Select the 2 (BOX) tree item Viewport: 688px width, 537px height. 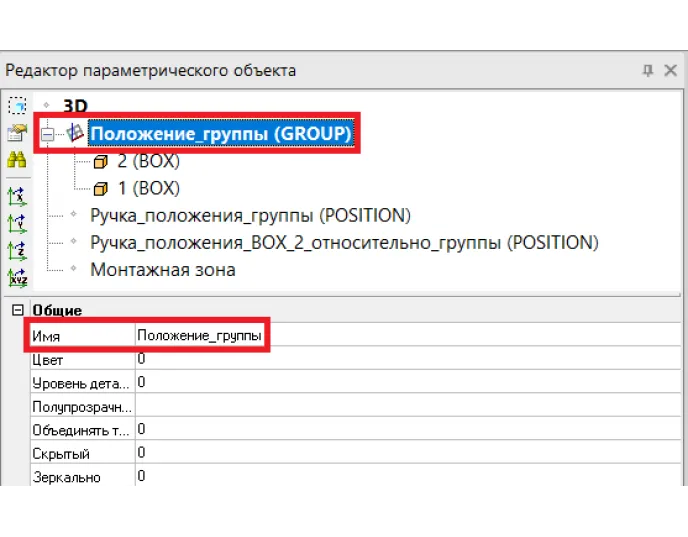click(149, 161)
